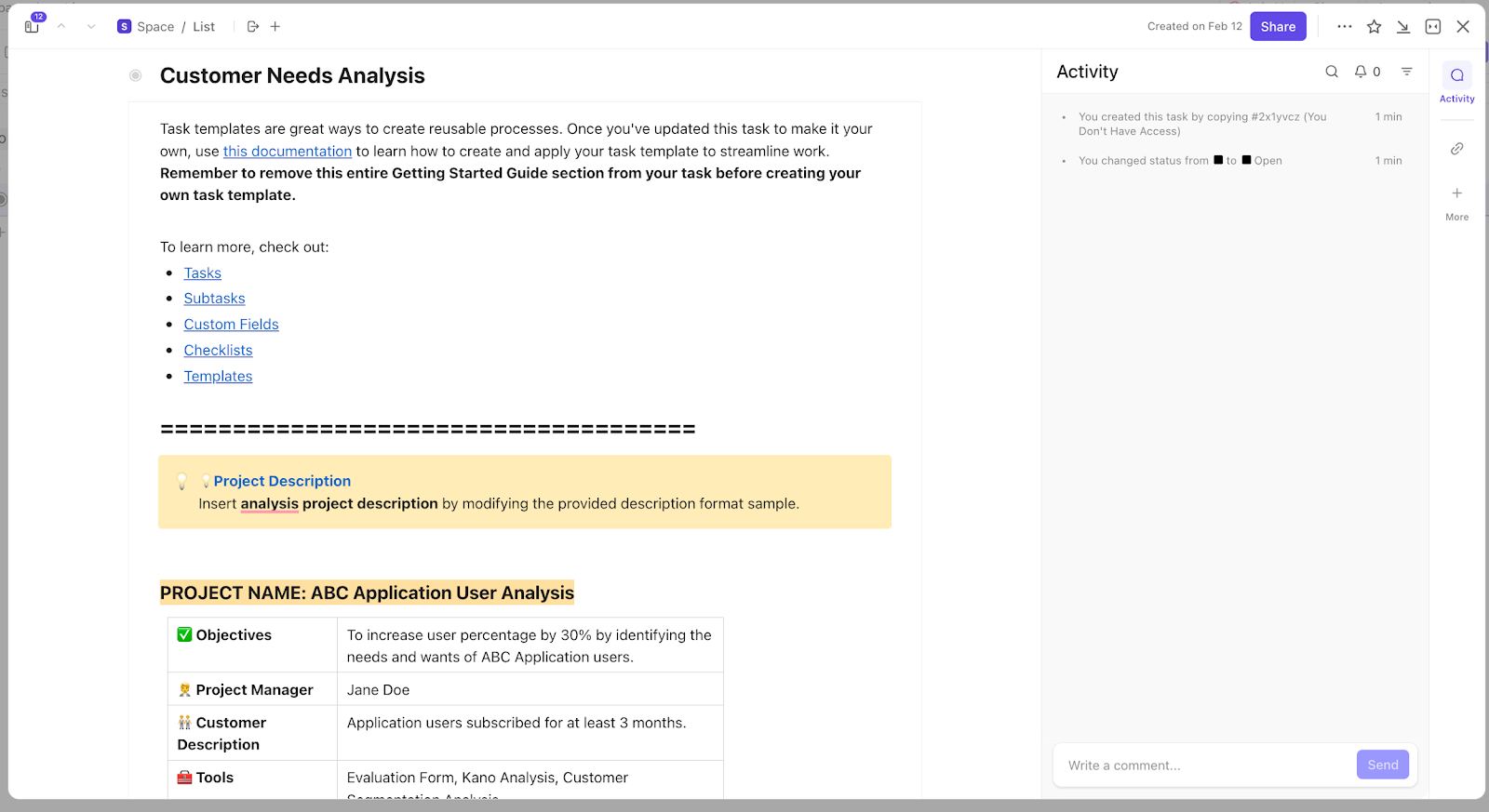The image size is (1489, 812).
Task: Open the link attachments icon in right sidebar
Action: (1457, 149)
